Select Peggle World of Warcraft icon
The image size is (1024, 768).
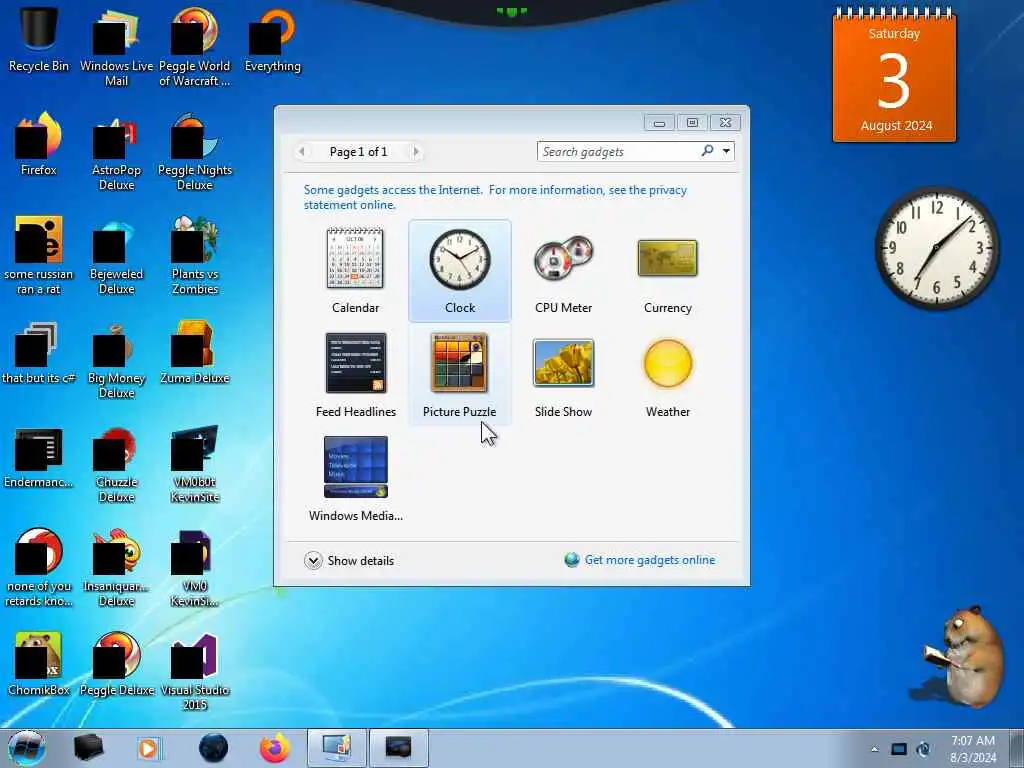(195, 47)
